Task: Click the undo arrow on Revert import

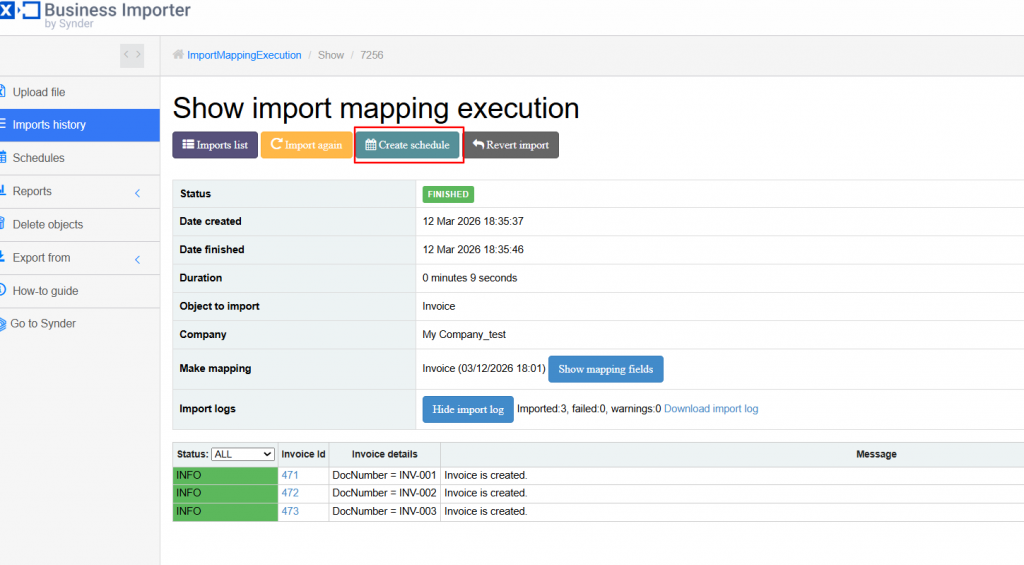Action: click(479, 145)
